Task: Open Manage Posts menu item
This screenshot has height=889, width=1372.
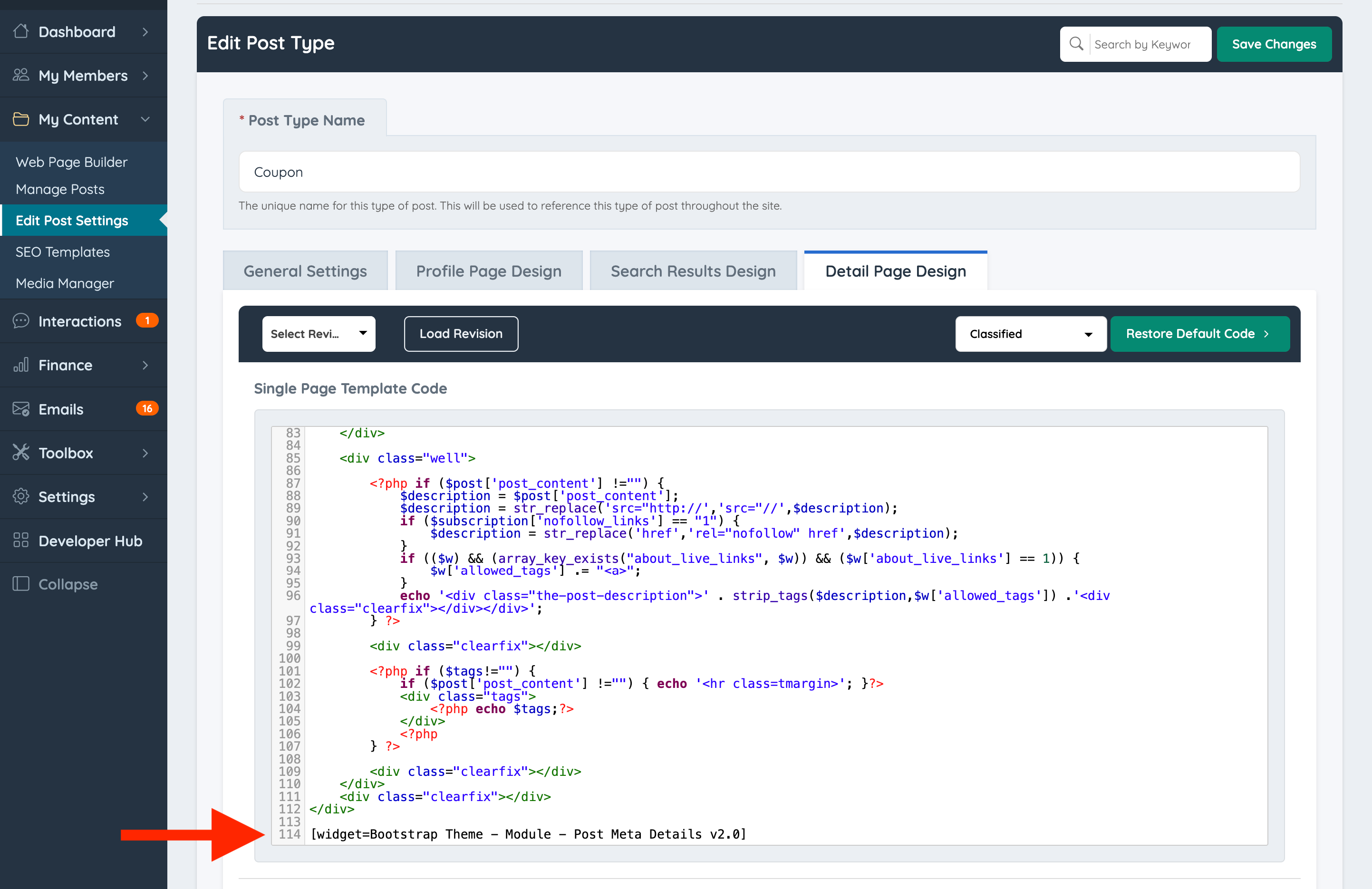Action: tap(60, 189)
